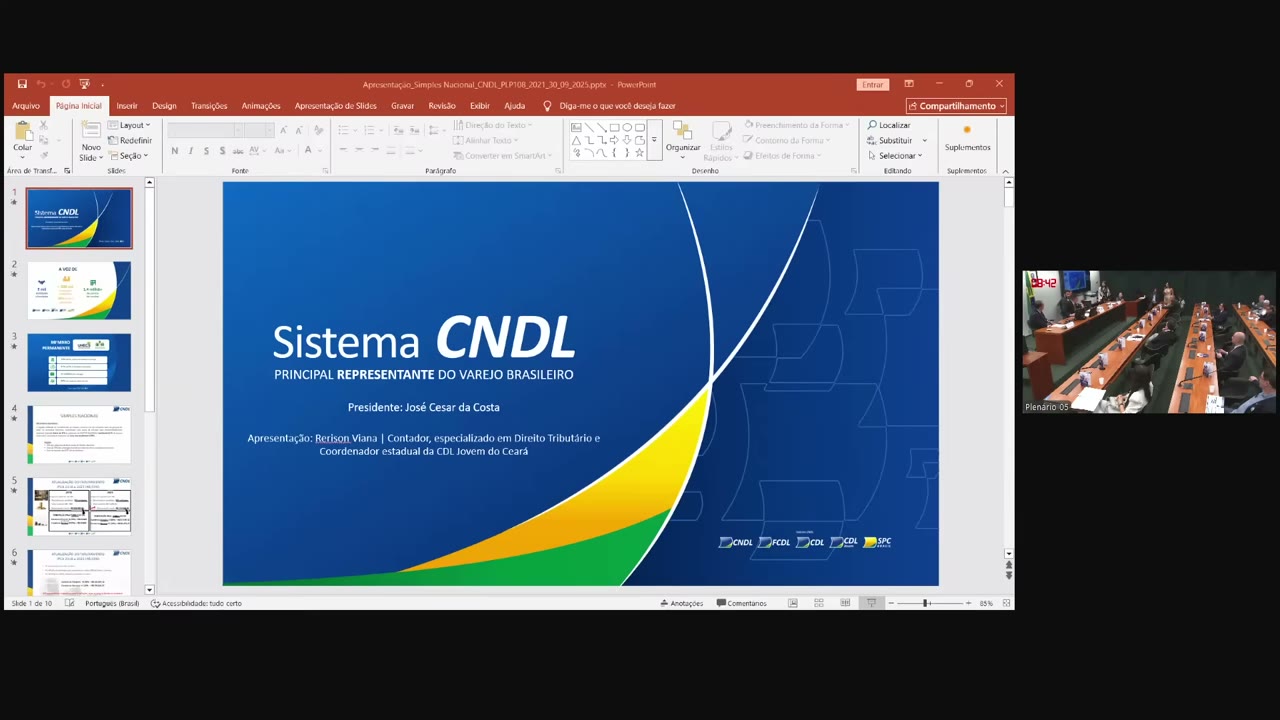Click the strikethrough abc icon

click(x=238, y=151)
